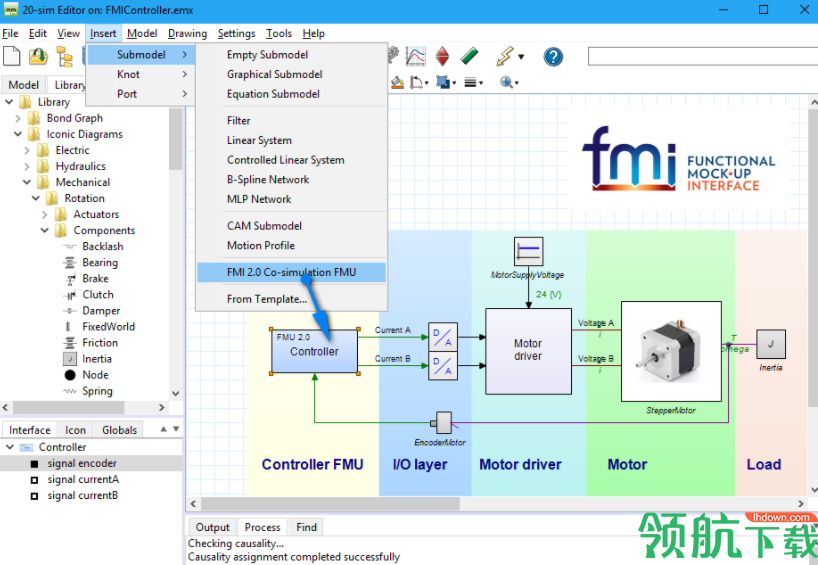Open the File menu
Screen dimensions: 818x565
coord(10,33)
